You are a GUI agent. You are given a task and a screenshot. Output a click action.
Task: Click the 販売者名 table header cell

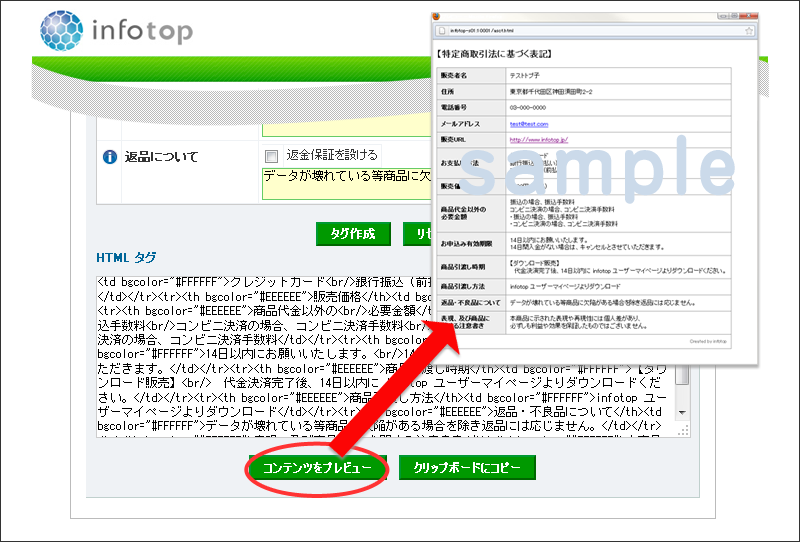471,76
